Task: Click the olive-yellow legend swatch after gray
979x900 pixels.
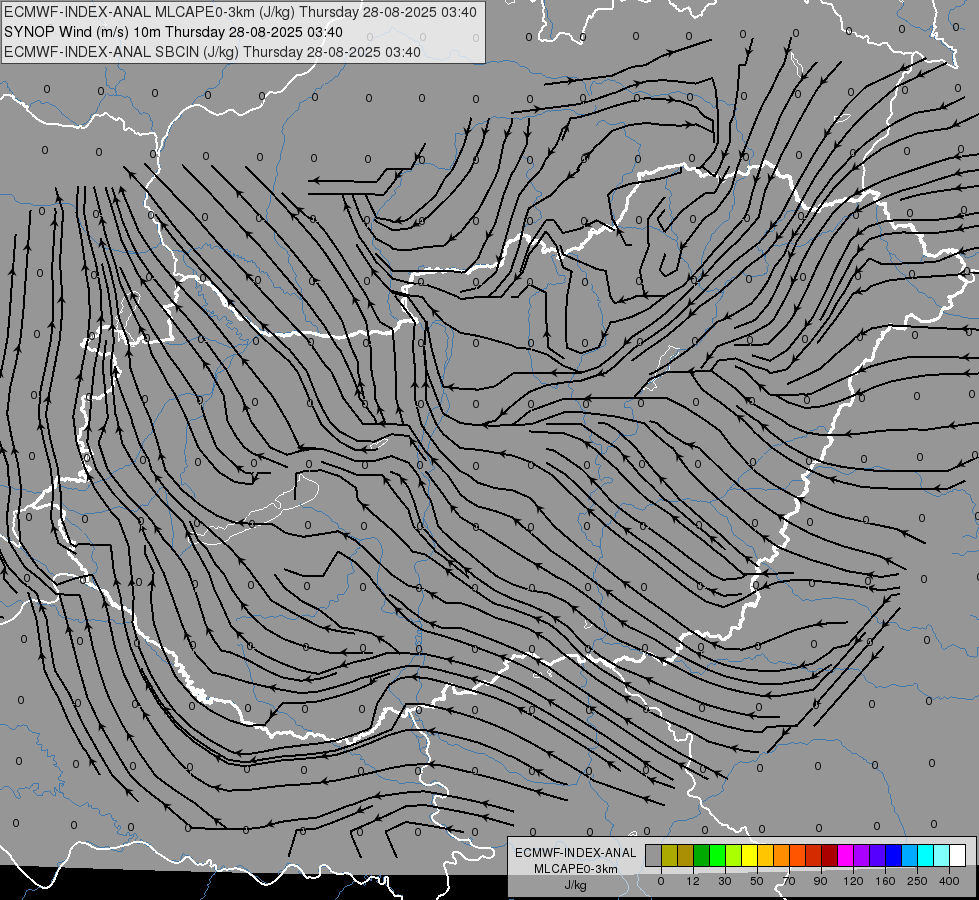Action: (x=669, y=855)
